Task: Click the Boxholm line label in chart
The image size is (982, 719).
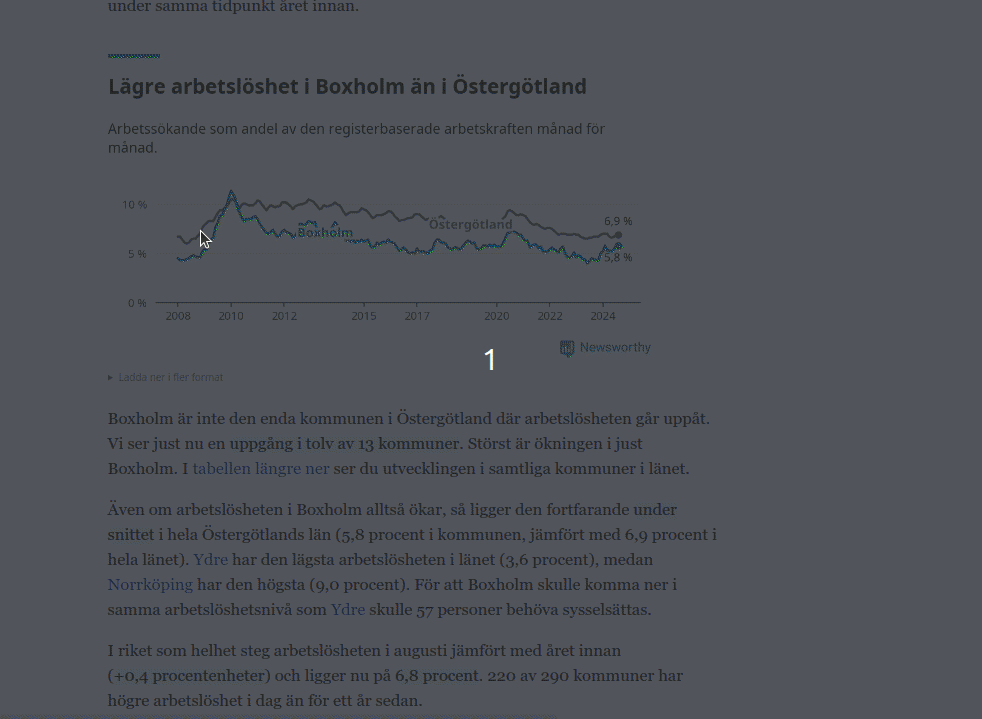Action: pyautogui.click(x=325, y=233)
